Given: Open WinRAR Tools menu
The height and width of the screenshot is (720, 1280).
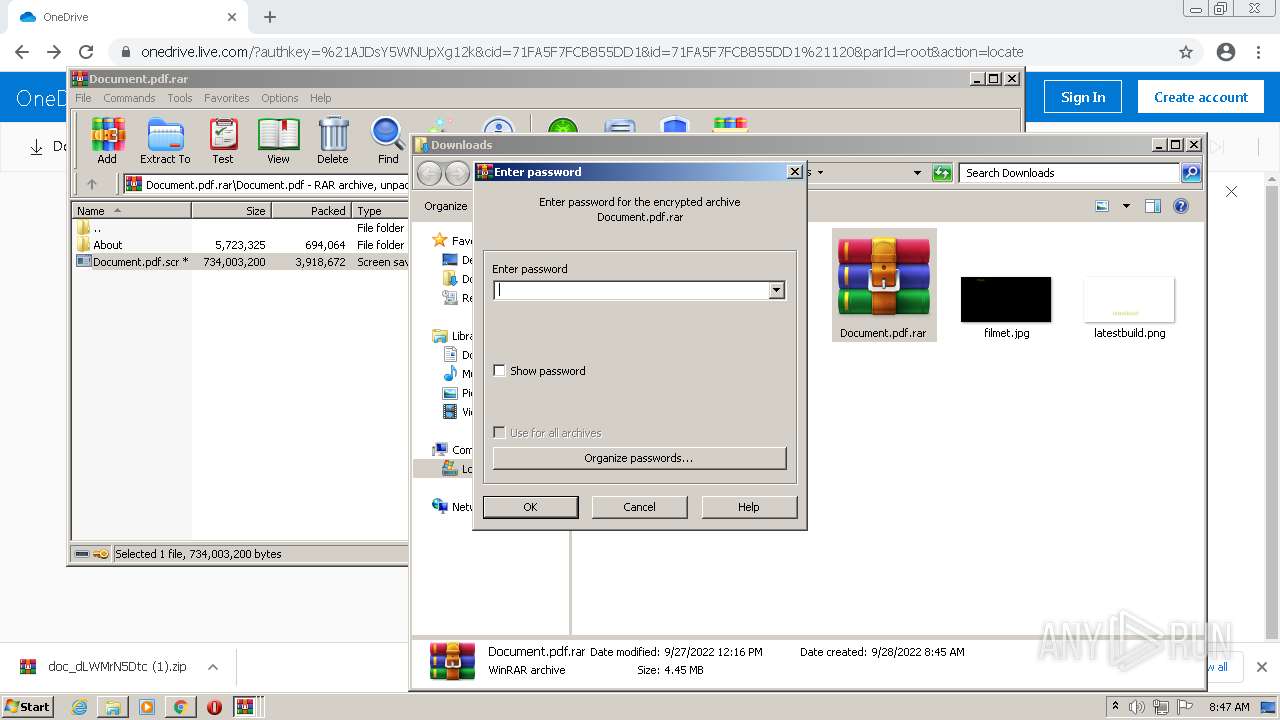Looking at the screenshot, I should (180, 98).
